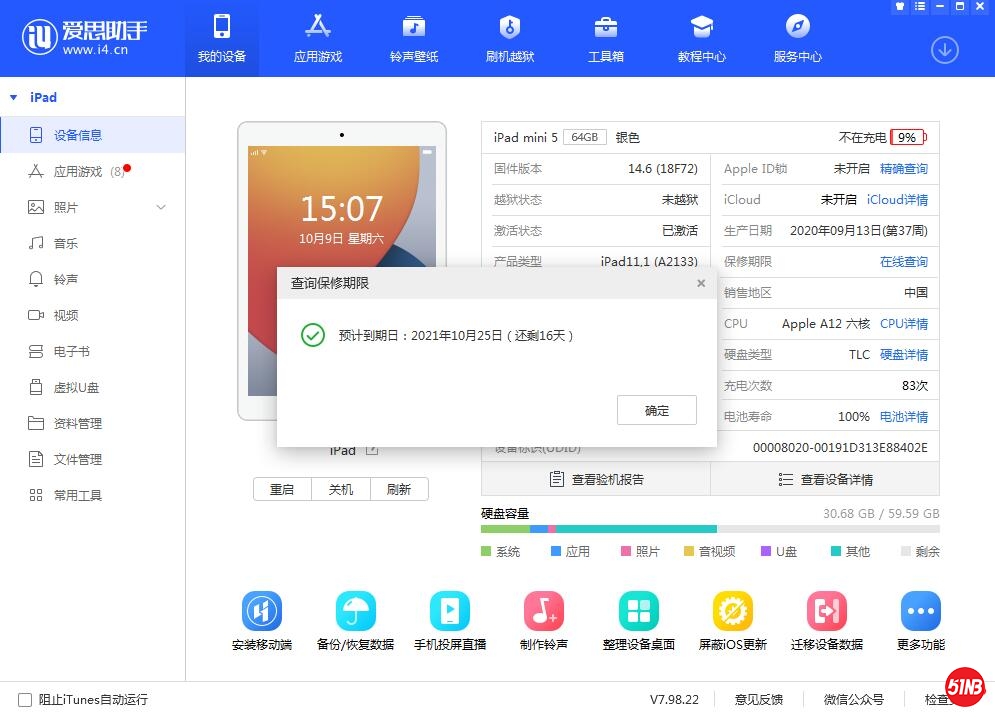Click 迁移设备数据 migrate data icon
This screenshot has height=717, width=995.
click(827, 611)
